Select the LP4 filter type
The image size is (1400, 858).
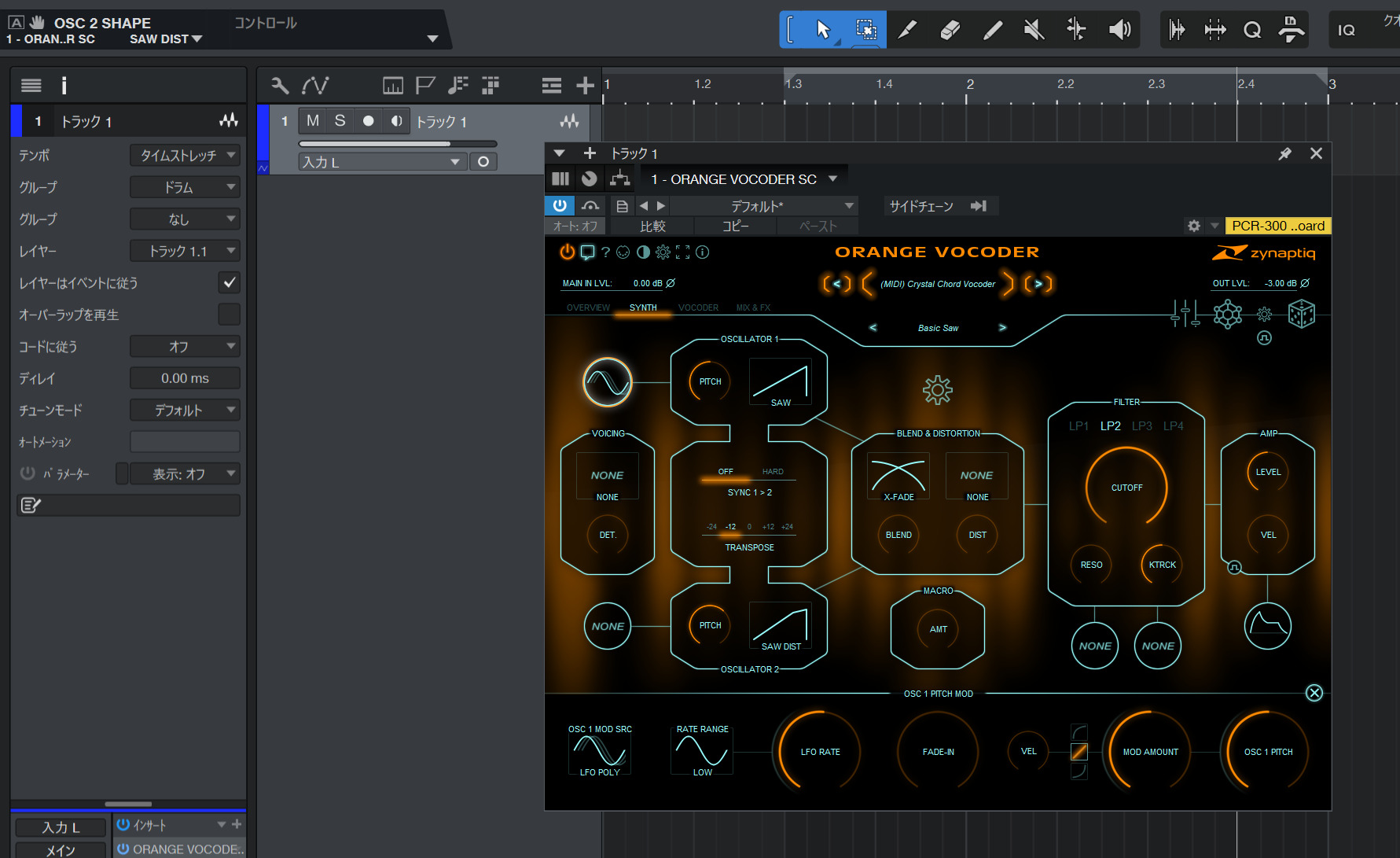(x=1173, y=425)
